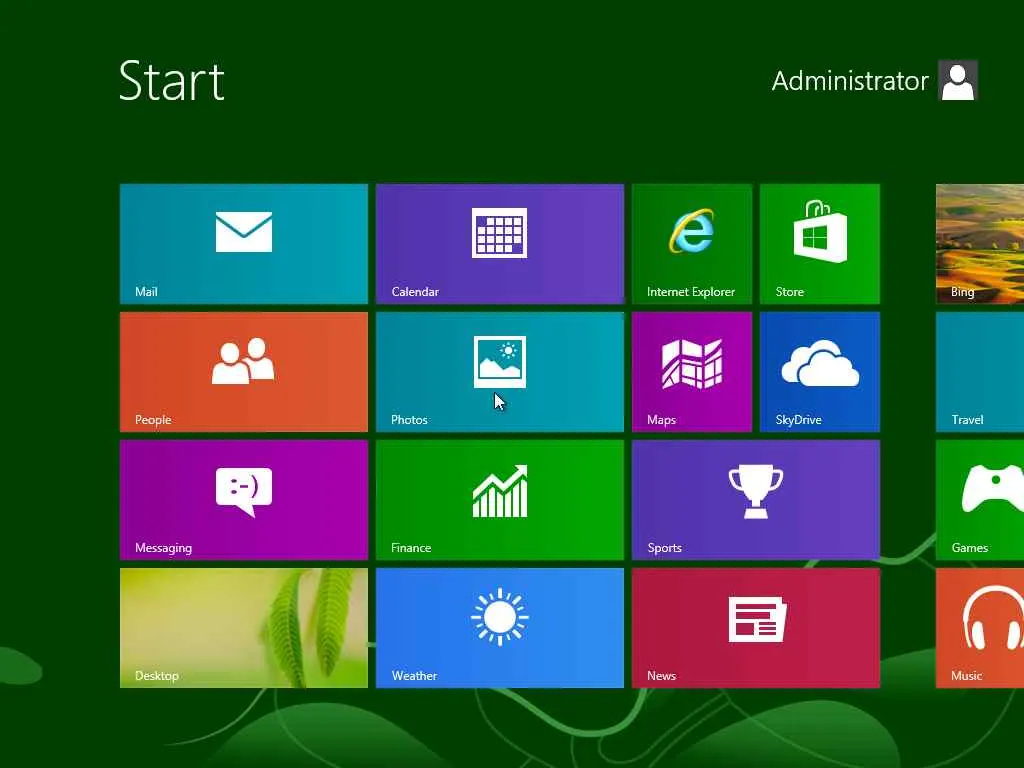
Task: Open the Finance tile
Action: pos(500,500)
